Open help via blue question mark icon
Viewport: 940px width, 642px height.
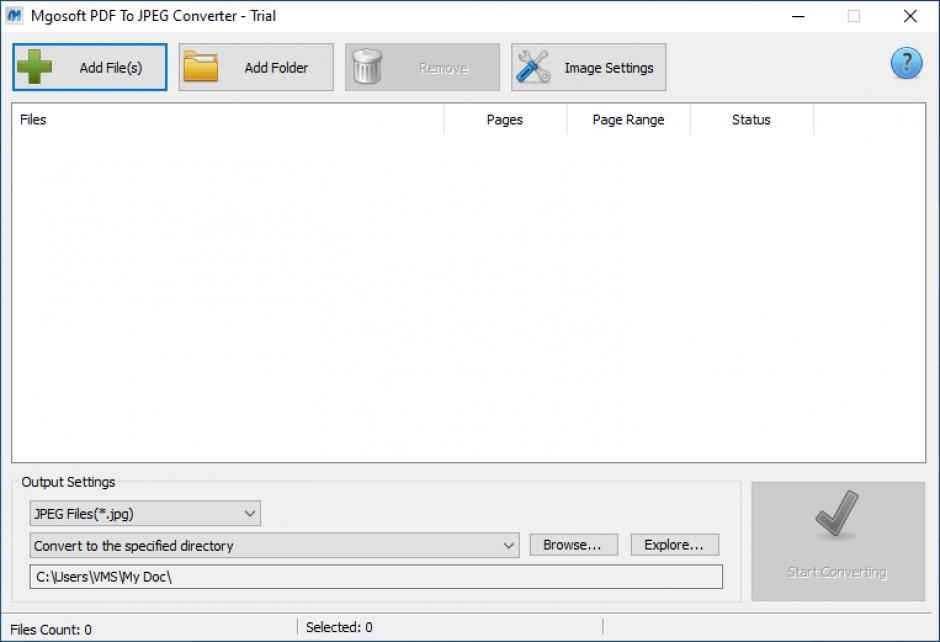(x=906, y=64)
